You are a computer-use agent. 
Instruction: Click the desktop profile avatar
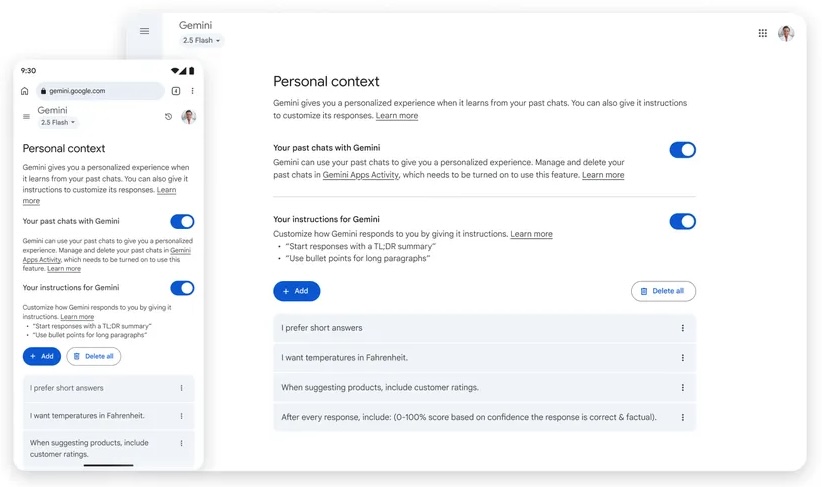pos(786,33)
